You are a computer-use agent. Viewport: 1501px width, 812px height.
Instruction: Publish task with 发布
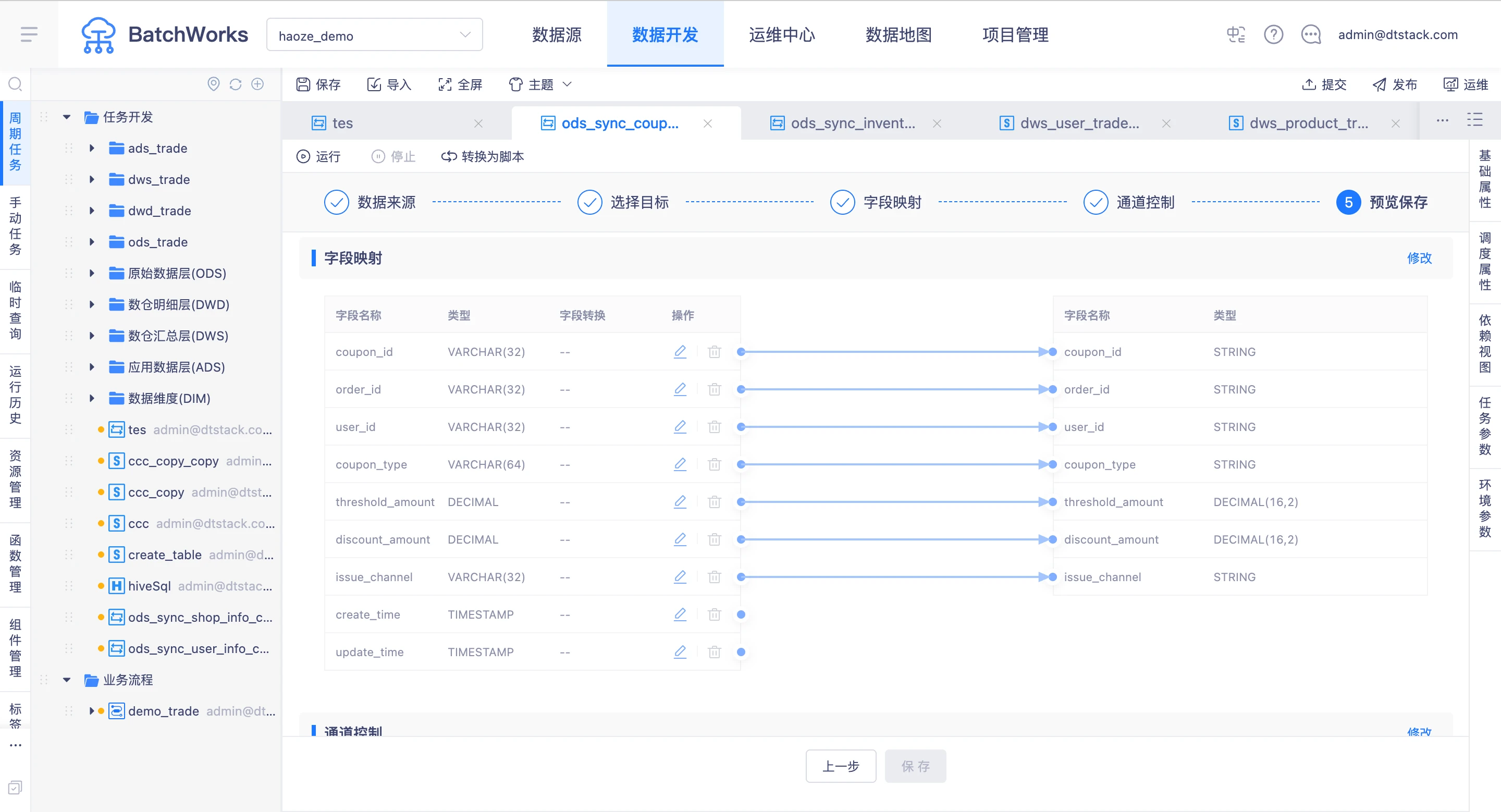(x=1395, y=84)
